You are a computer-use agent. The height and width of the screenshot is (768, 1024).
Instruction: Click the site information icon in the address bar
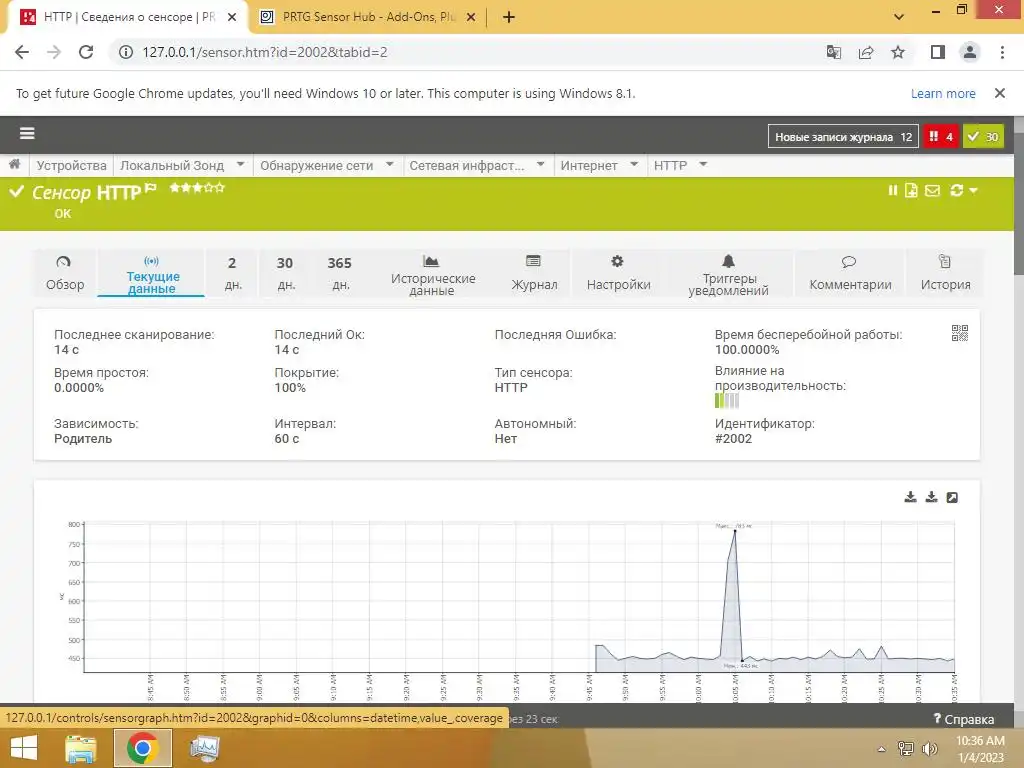[125, 52]
